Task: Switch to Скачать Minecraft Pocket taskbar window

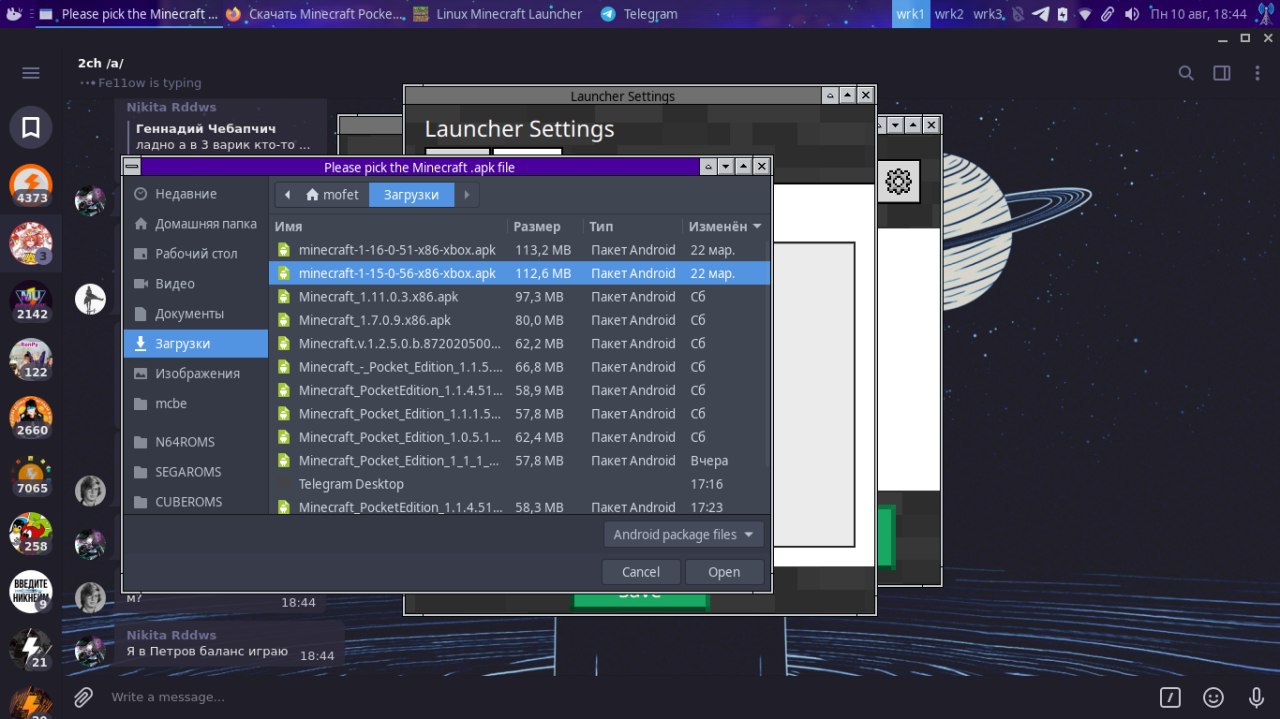Action: click(x=316, y=14)
